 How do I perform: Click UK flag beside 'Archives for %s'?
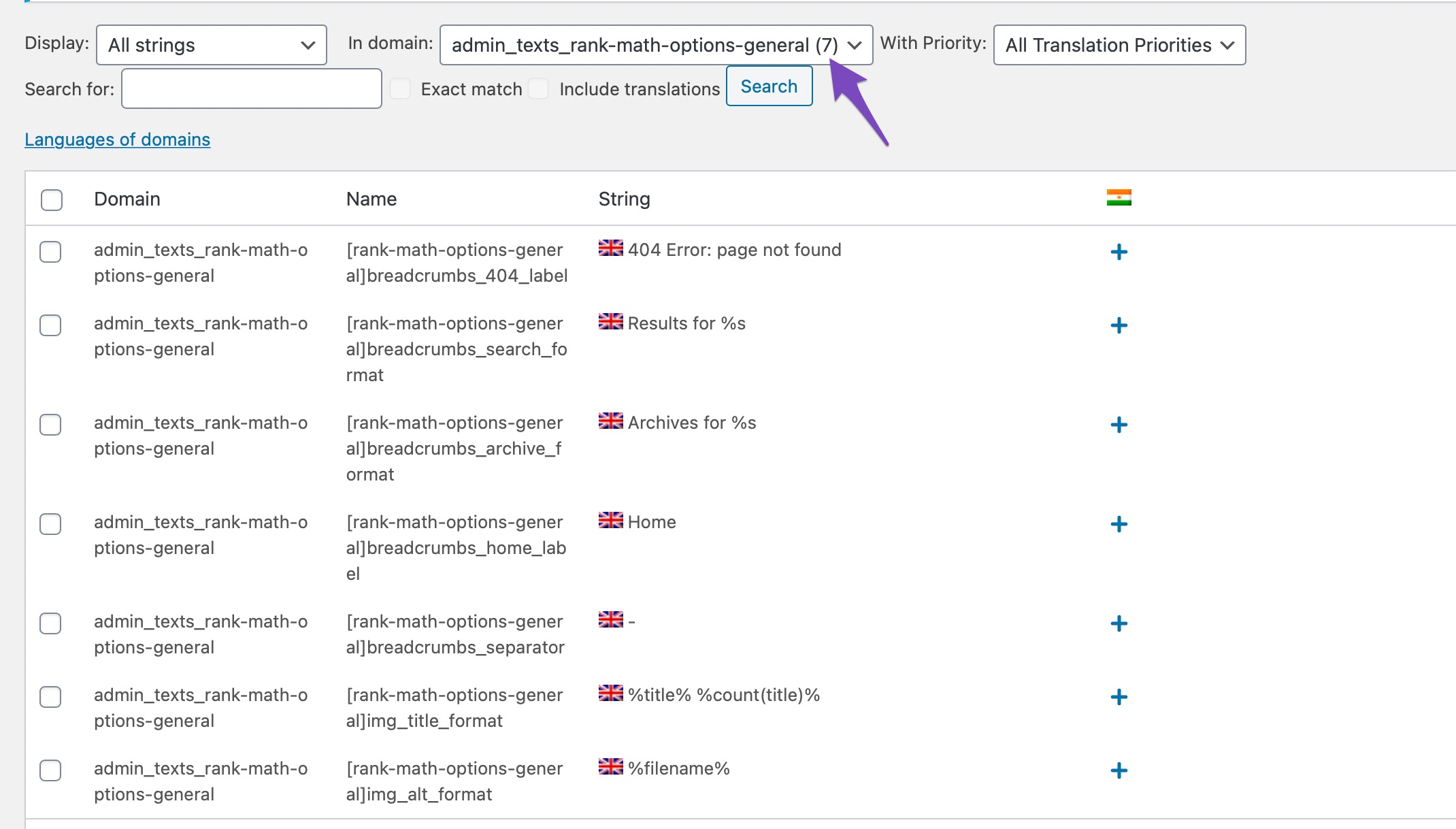coord(610,421)
